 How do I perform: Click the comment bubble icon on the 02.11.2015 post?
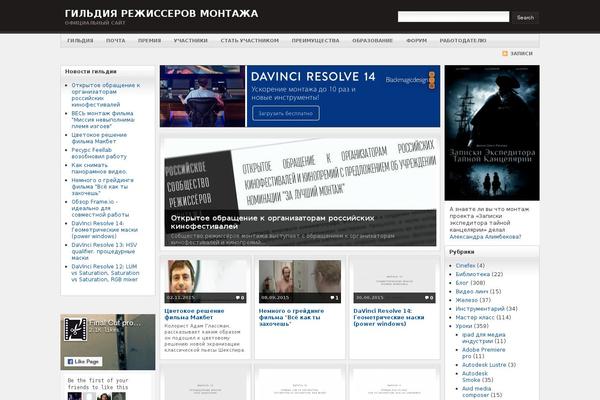pyautogui.click(x=238, y=297)
